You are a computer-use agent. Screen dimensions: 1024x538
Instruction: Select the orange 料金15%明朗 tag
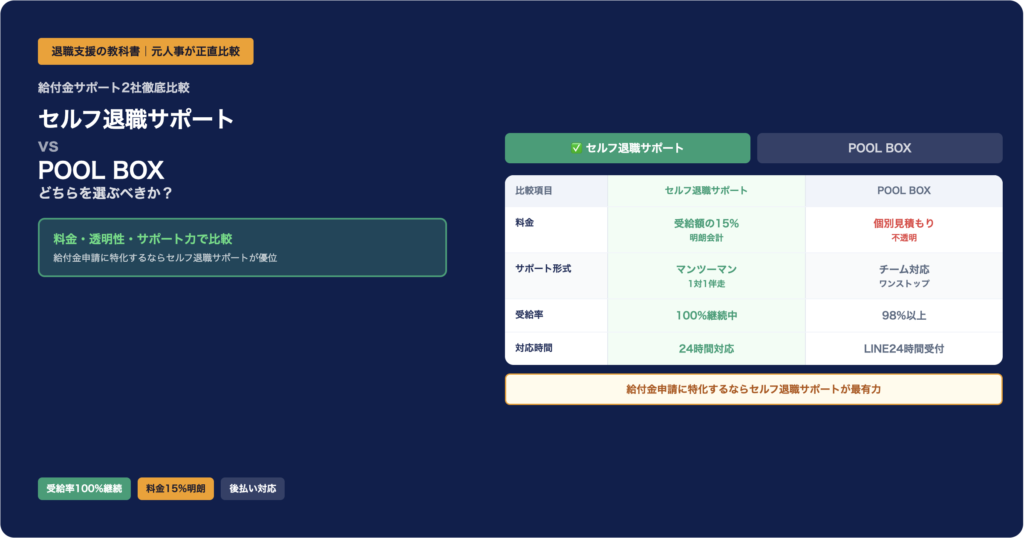pos(175,489)
